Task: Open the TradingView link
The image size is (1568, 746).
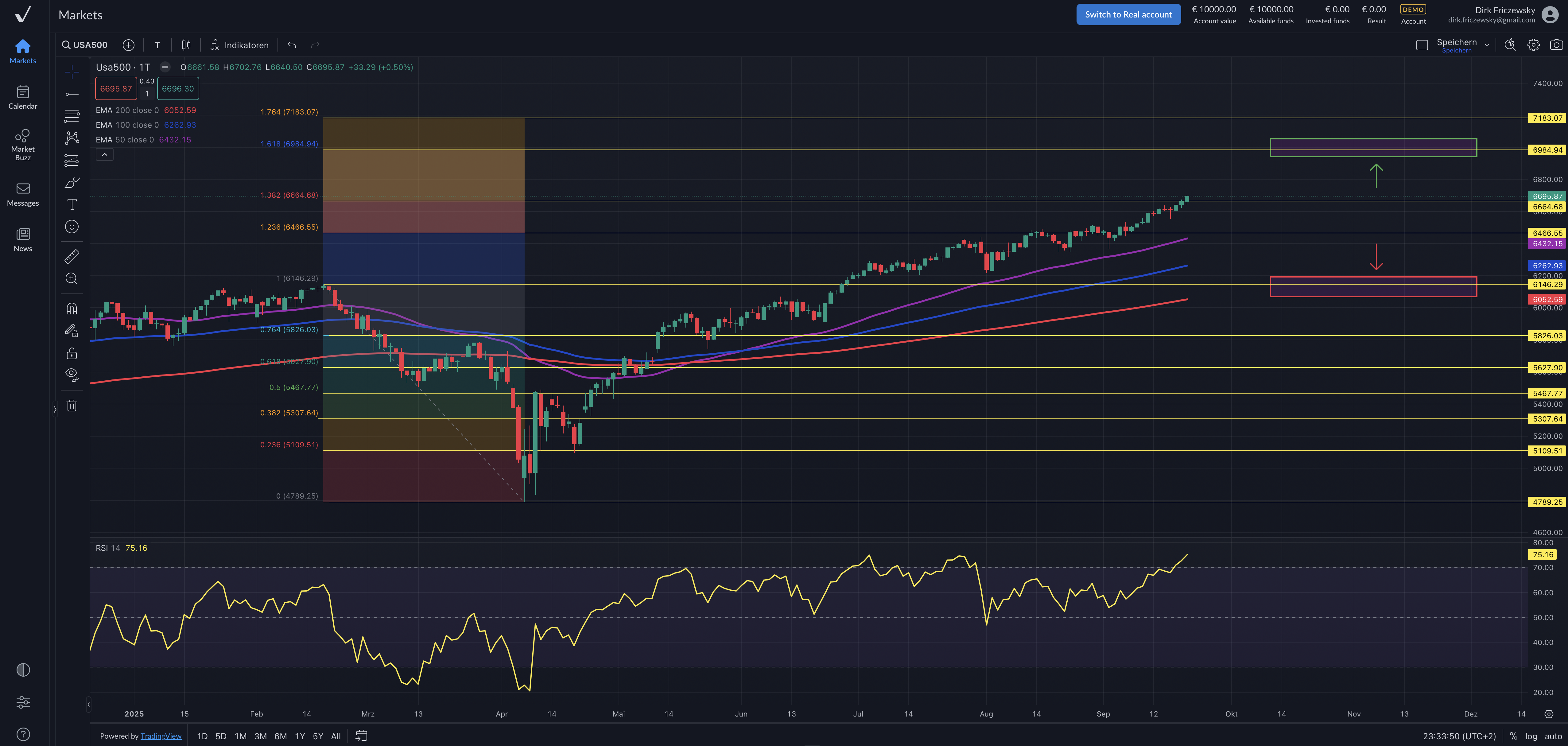Action: 161,736
